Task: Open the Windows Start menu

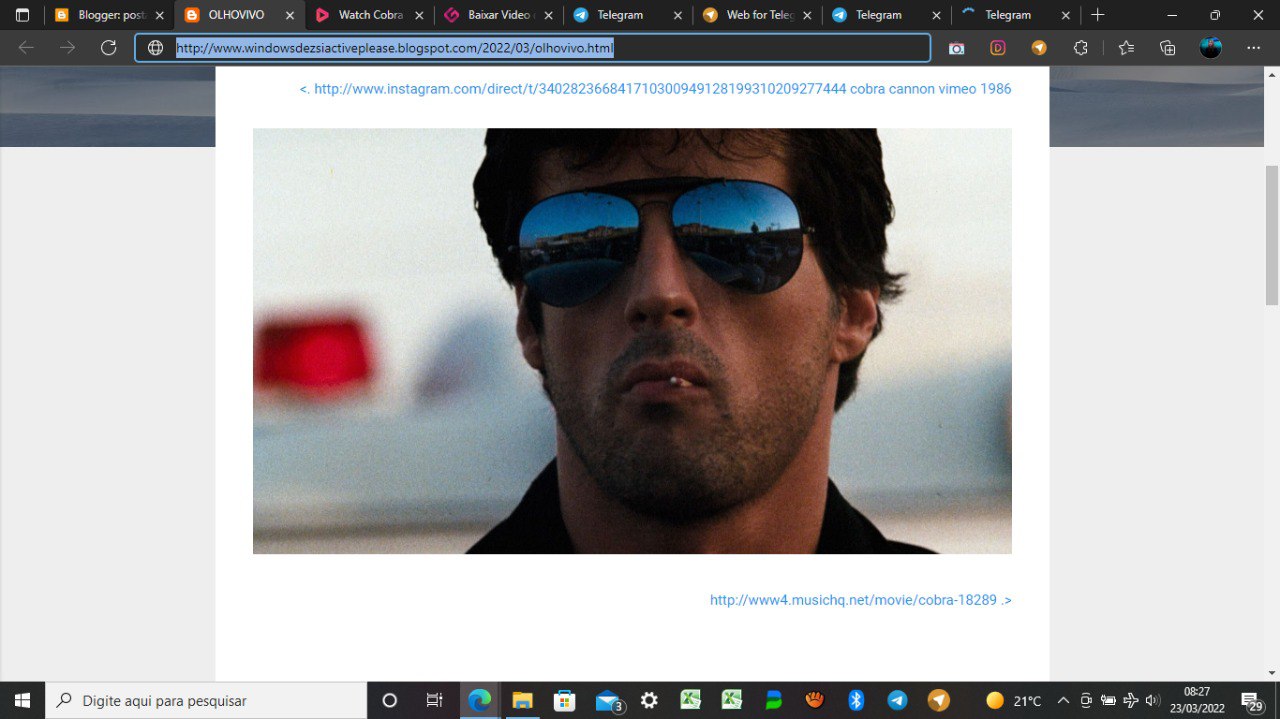Action: pos(22,700)
